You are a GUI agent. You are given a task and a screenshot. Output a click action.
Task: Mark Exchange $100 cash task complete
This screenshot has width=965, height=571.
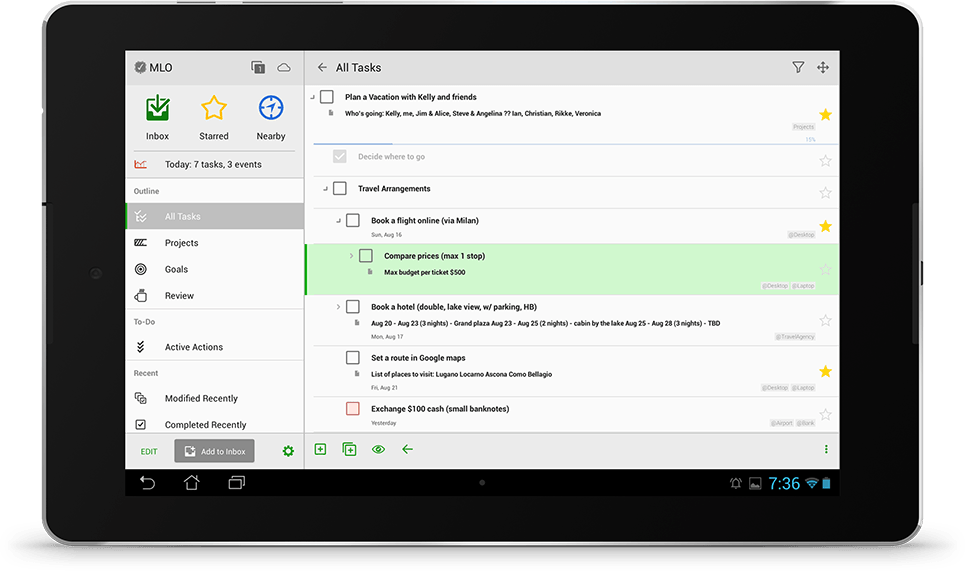click(x=353, y=409)
